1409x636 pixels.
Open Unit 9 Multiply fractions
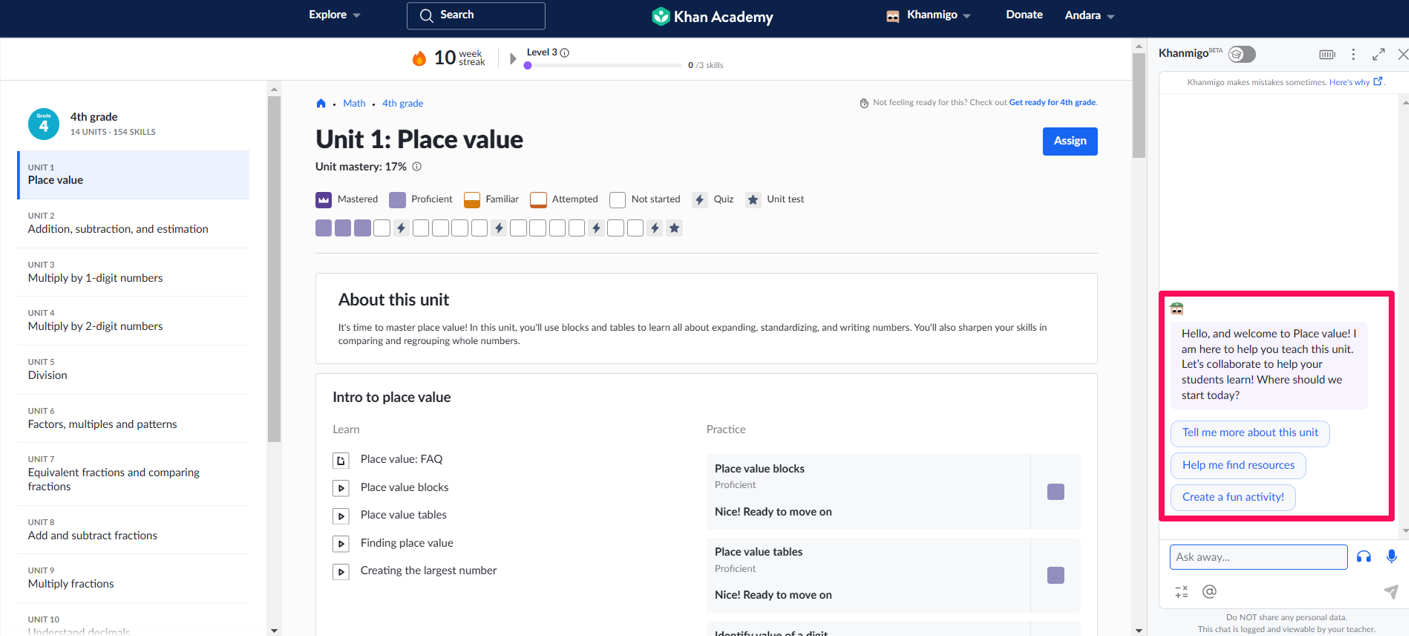tap(133, 577)
